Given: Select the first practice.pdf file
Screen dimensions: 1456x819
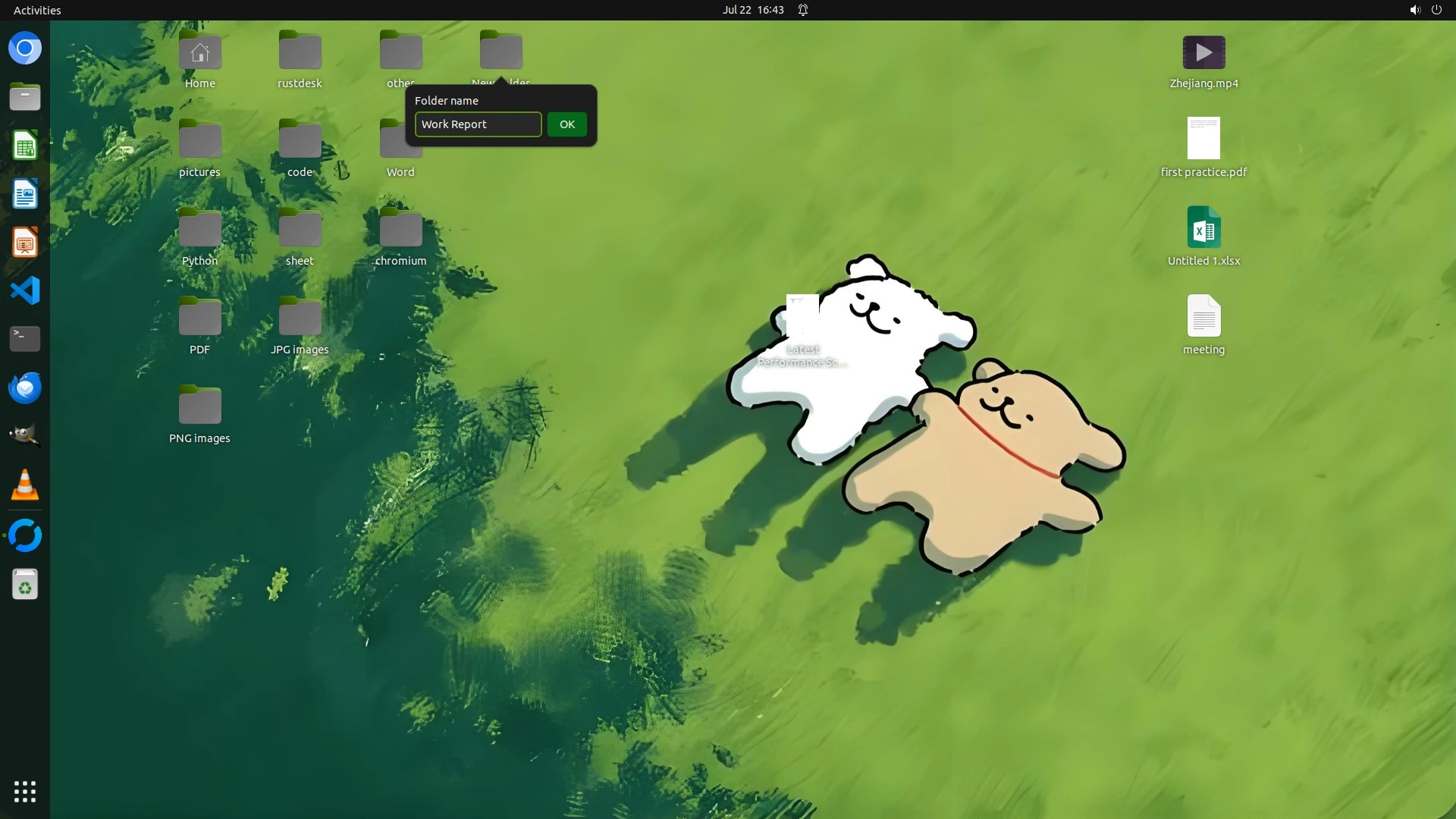Looking at the screenshot, I should 1203,139.
